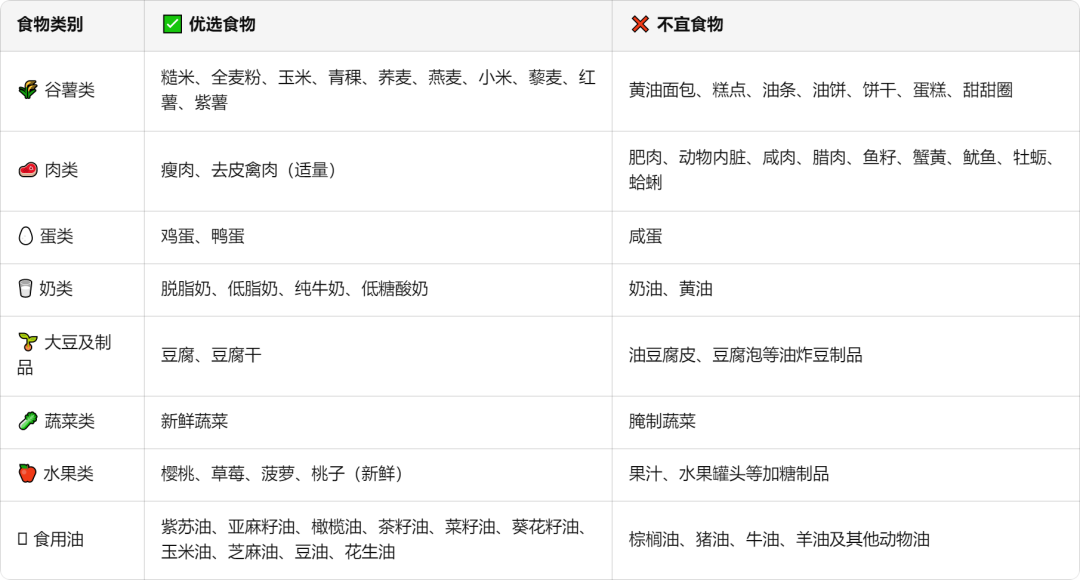Screen dimensions: 1080x580
Task: Click the milk glass icon next to 奶类
Action: coord(25,289)
